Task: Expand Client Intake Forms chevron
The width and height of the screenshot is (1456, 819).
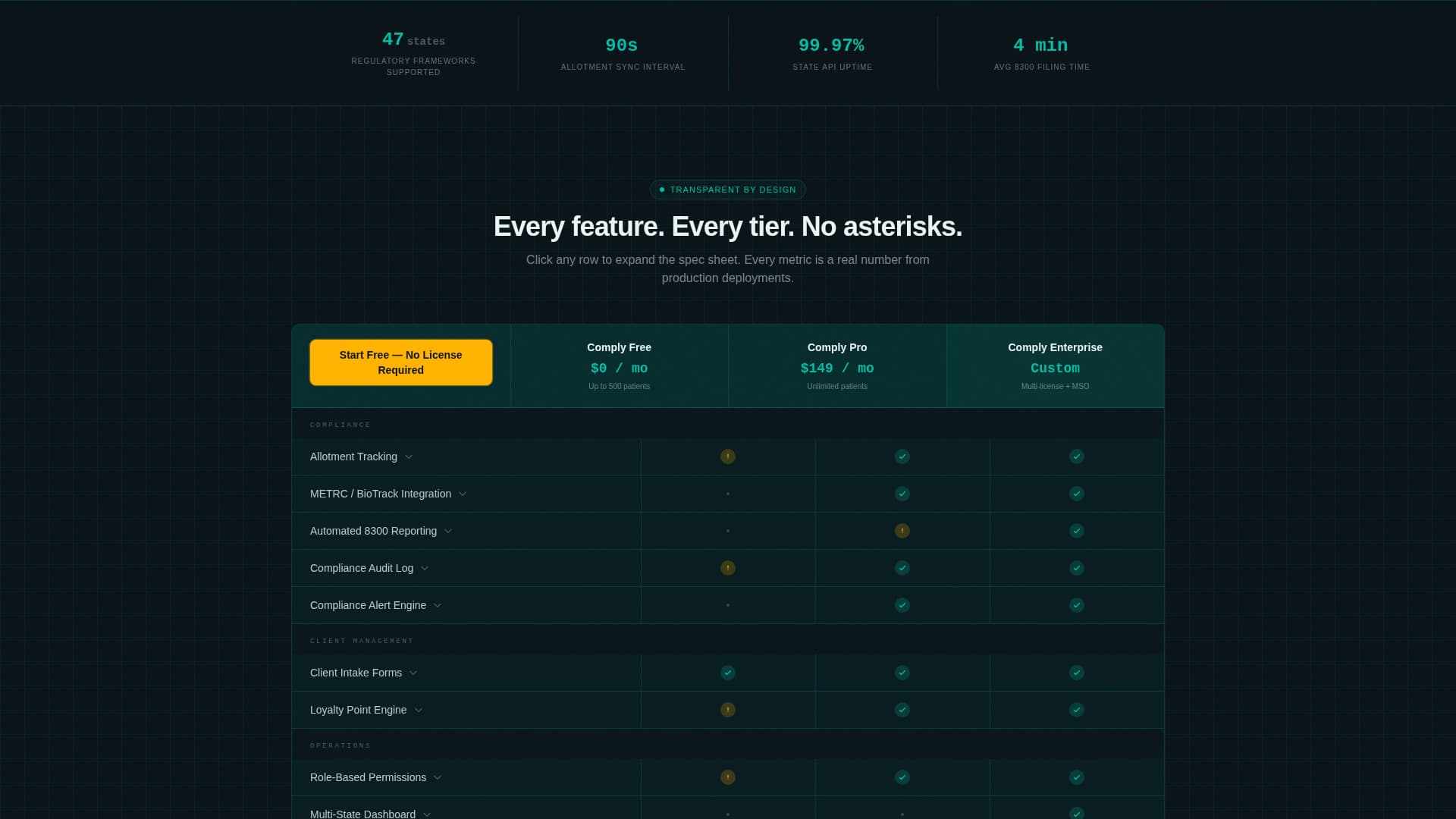Action: [x=413, y=673]
